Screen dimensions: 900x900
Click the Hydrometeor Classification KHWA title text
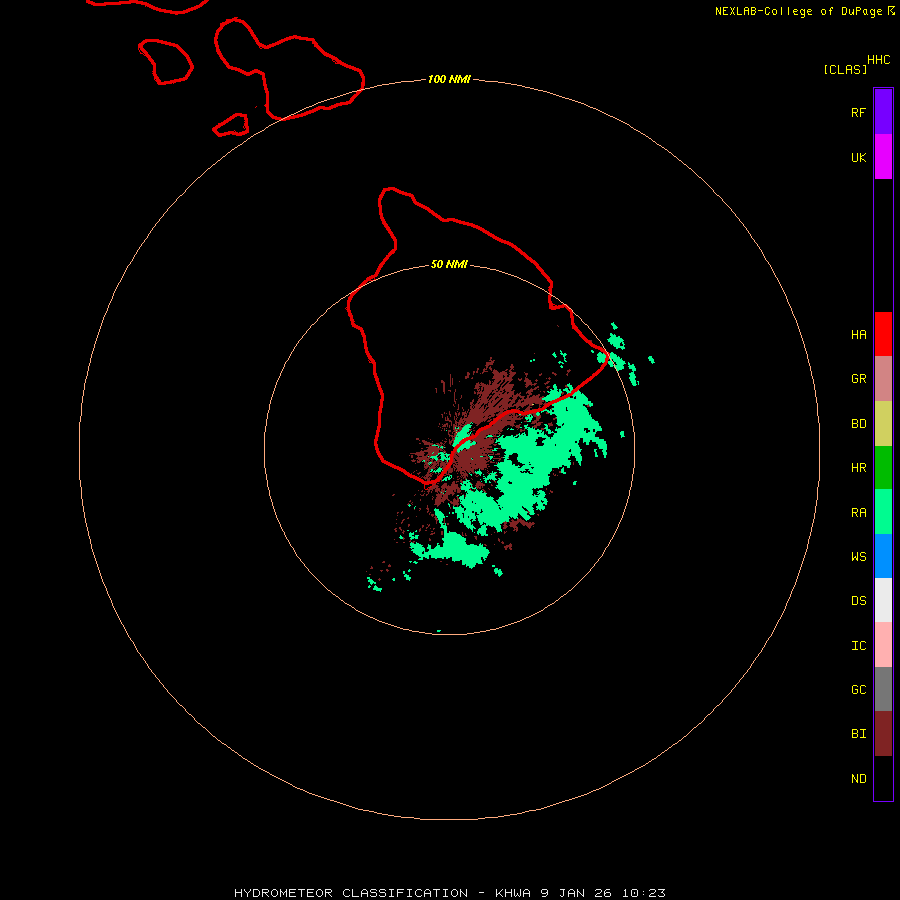(x=449, y=893)
